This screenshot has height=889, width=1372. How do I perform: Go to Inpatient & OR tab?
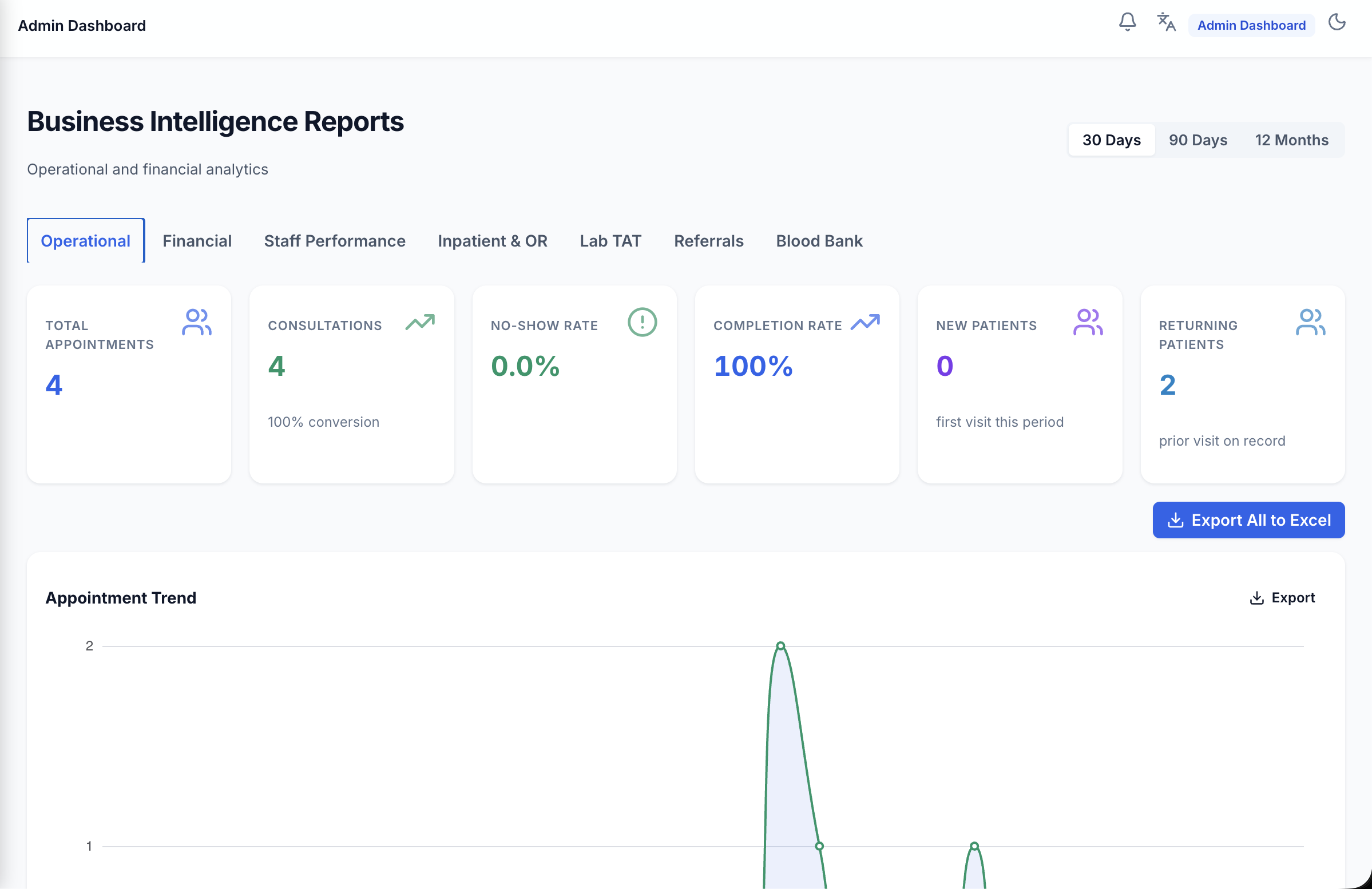[x=492, y=240]
